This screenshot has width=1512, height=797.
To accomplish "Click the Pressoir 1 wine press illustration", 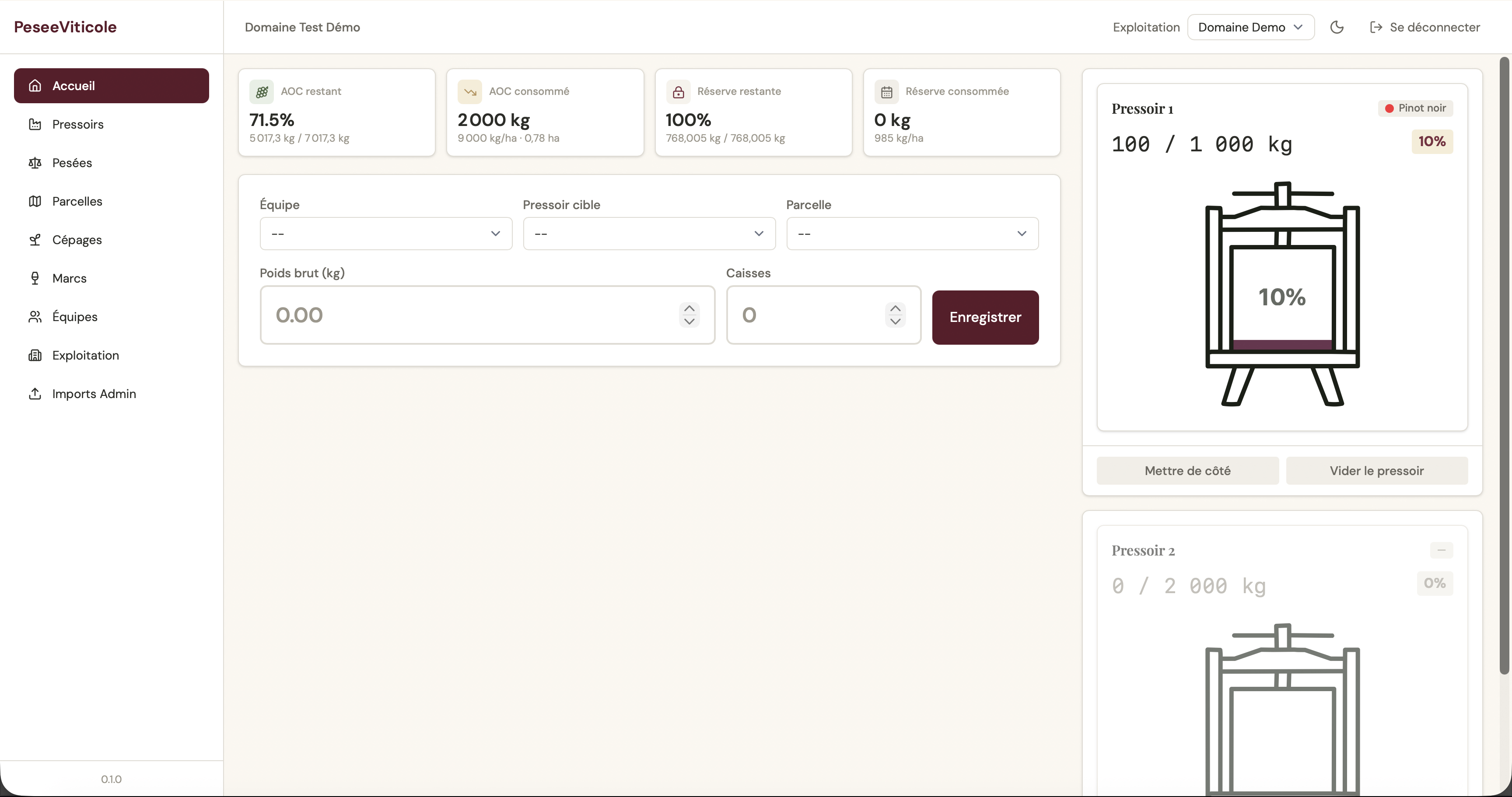I will 1282,294.
